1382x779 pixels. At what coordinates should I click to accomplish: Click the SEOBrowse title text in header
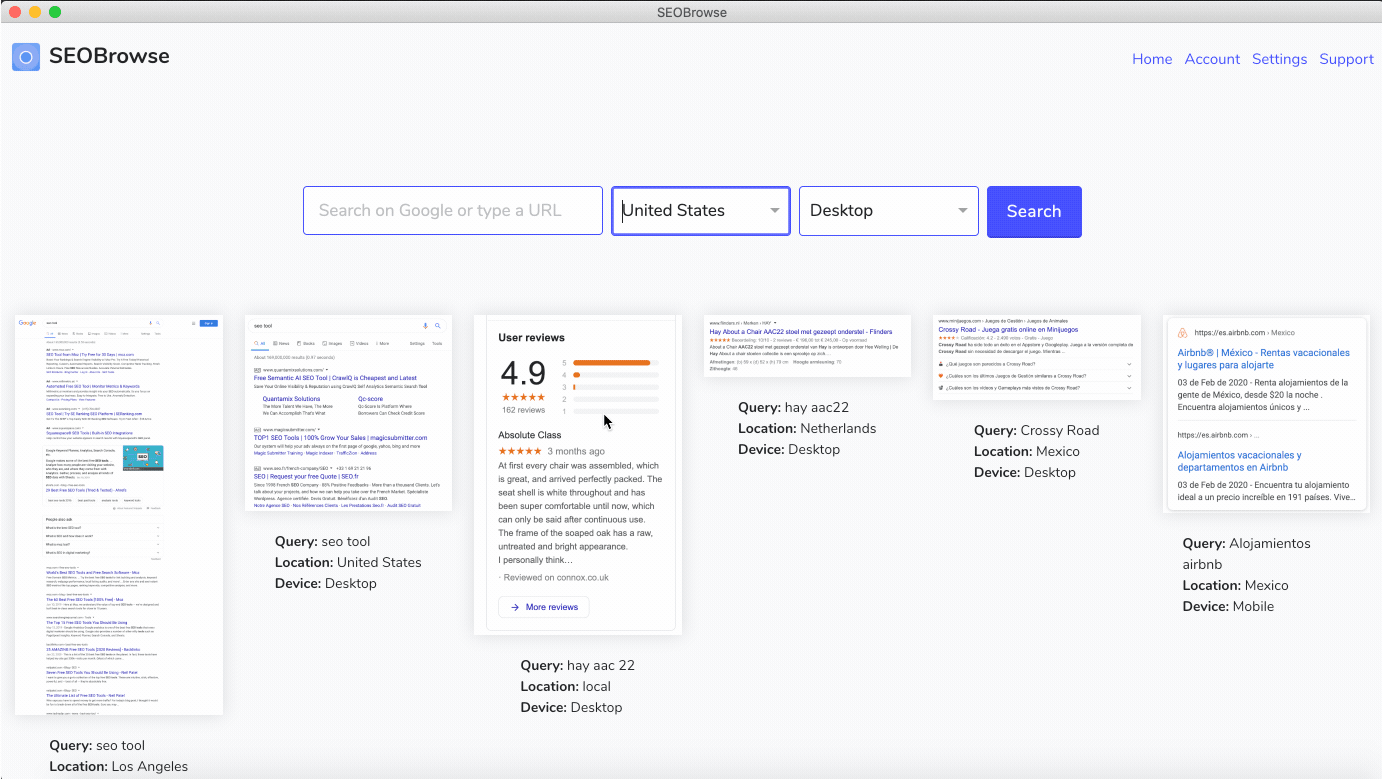point(109,56)
